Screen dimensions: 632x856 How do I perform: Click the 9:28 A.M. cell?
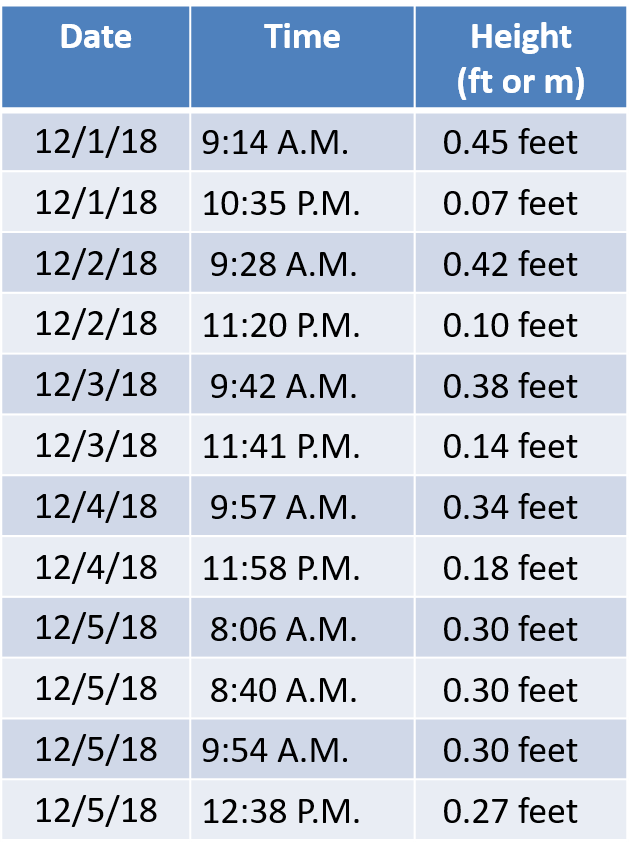pos(302,263)
